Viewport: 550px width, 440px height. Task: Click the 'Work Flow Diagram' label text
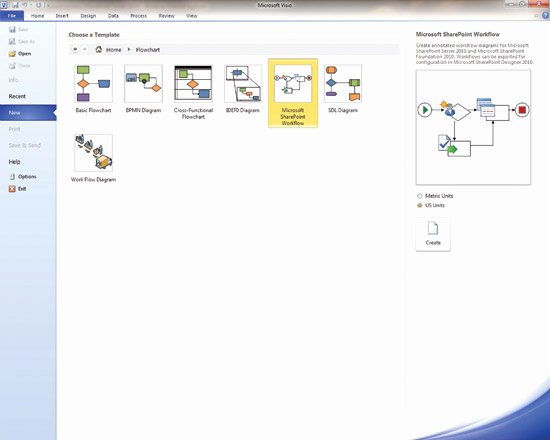pos(93,180)
